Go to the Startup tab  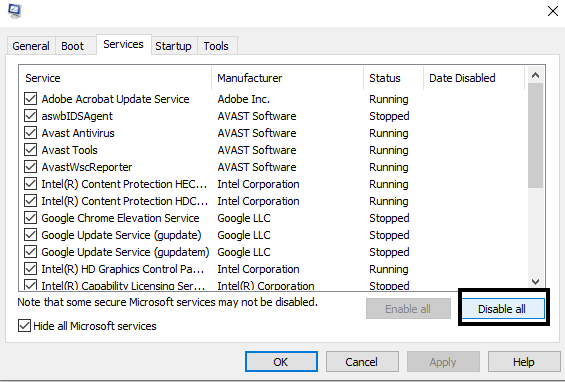click(x=173, y=46)
